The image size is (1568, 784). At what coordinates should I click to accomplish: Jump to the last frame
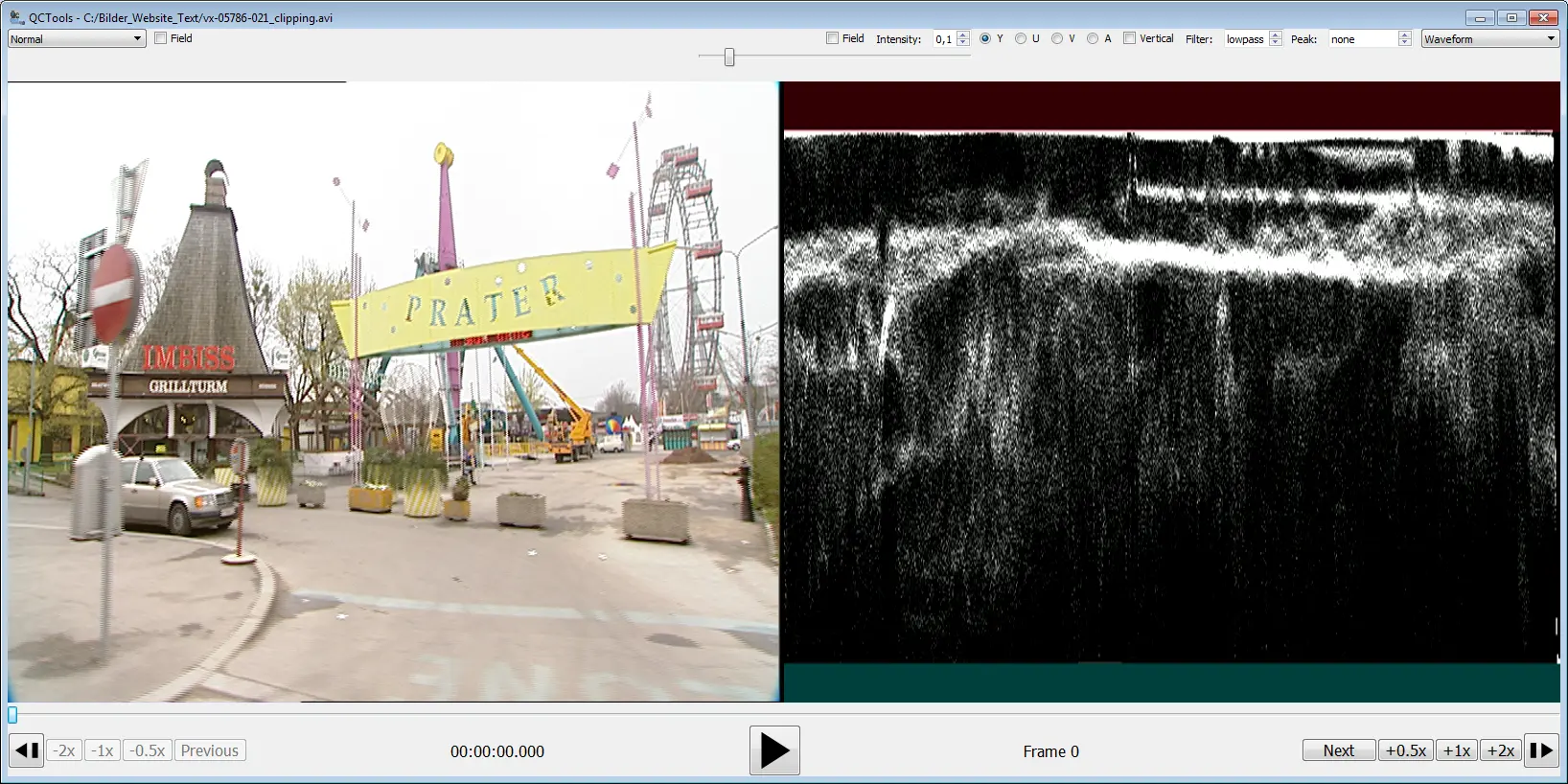(x=1540, y=750)
